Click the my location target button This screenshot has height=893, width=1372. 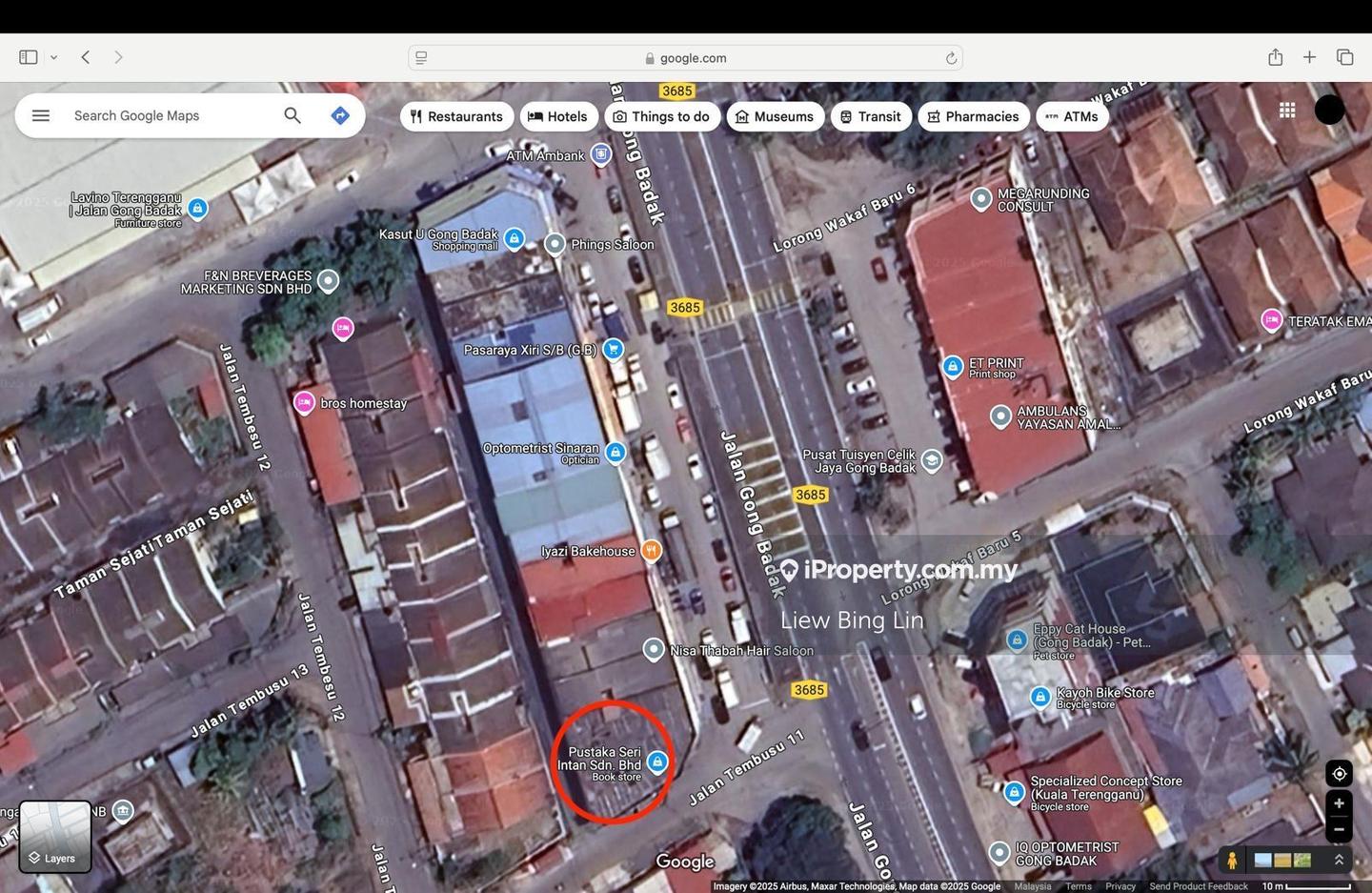pos(1339,773)
